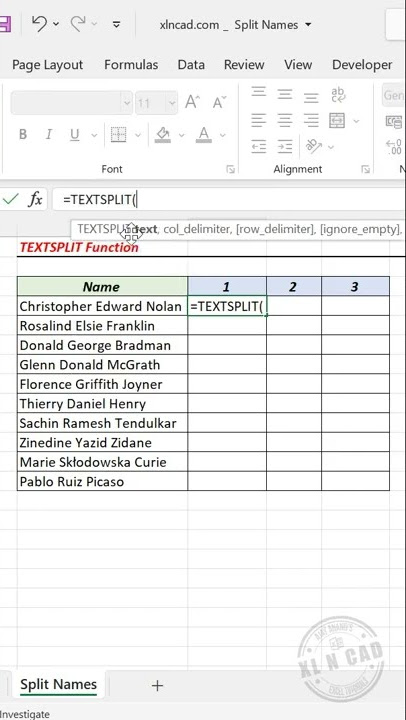Open the Developer tab
406x720 pixels.
[x=362, y=65]
